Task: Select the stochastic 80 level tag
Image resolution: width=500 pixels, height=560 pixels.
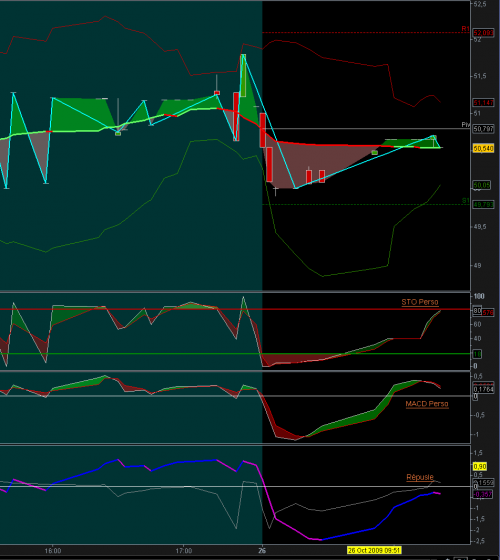Action: (x=478, y=311)
